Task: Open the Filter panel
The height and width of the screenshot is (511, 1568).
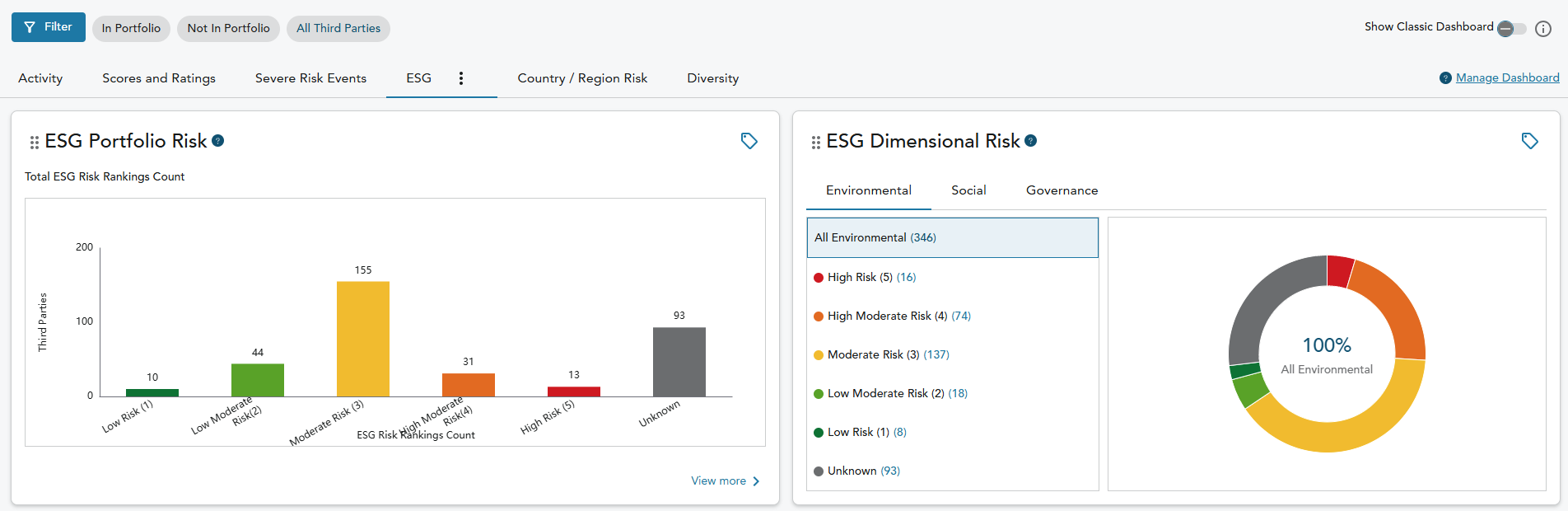Action: (x=49, y=27)
